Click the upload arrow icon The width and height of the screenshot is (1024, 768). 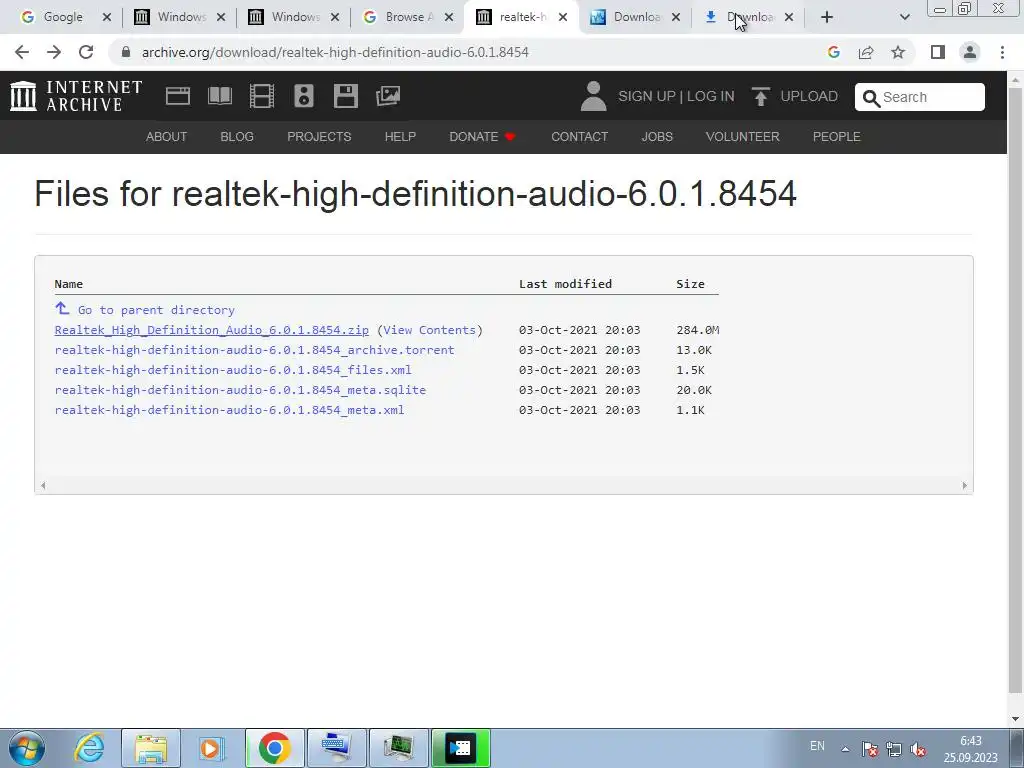point(761,97)
